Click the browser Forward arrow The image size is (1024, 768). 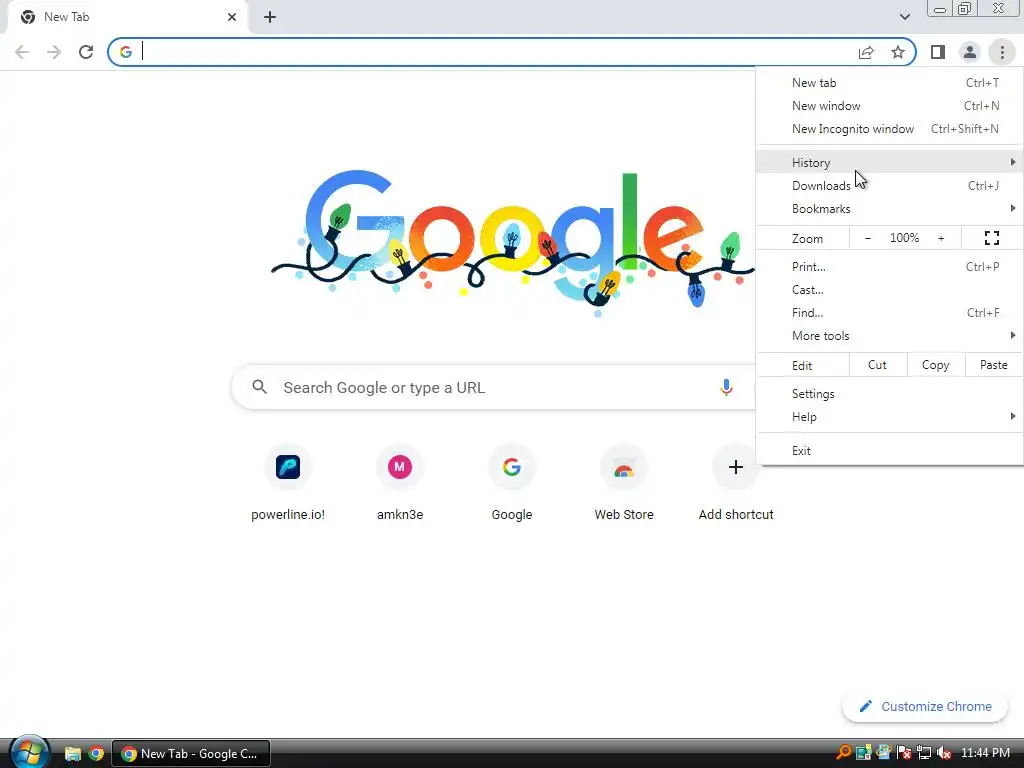(x=54, y=52)
